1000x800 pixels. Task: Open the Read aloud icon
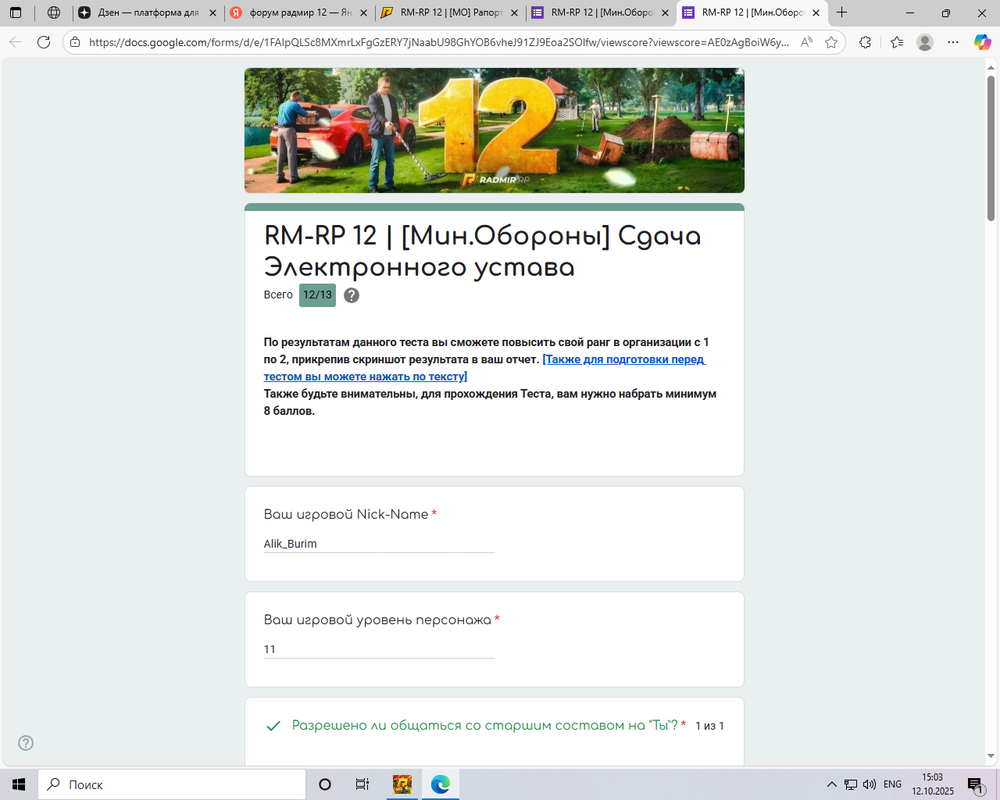(x=807, y=42)
